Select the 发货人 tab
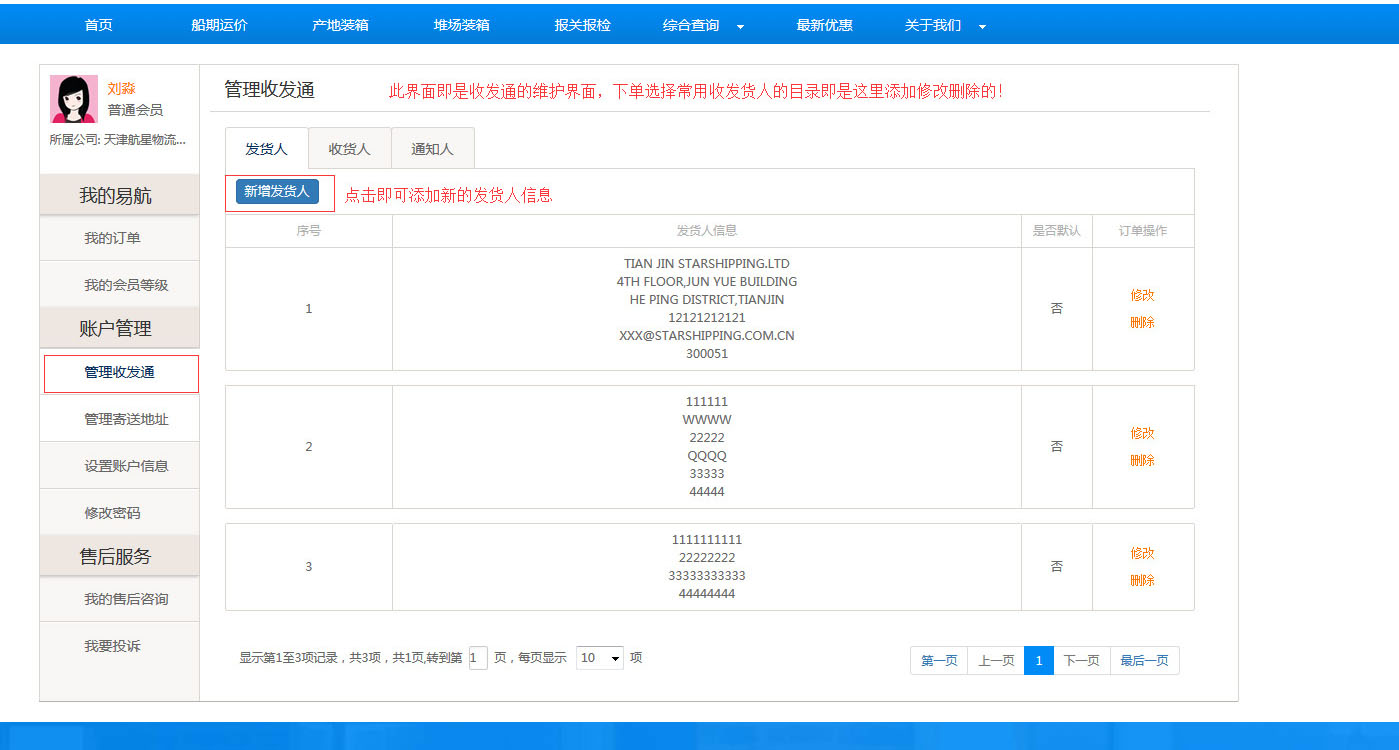 click(266, 149)
